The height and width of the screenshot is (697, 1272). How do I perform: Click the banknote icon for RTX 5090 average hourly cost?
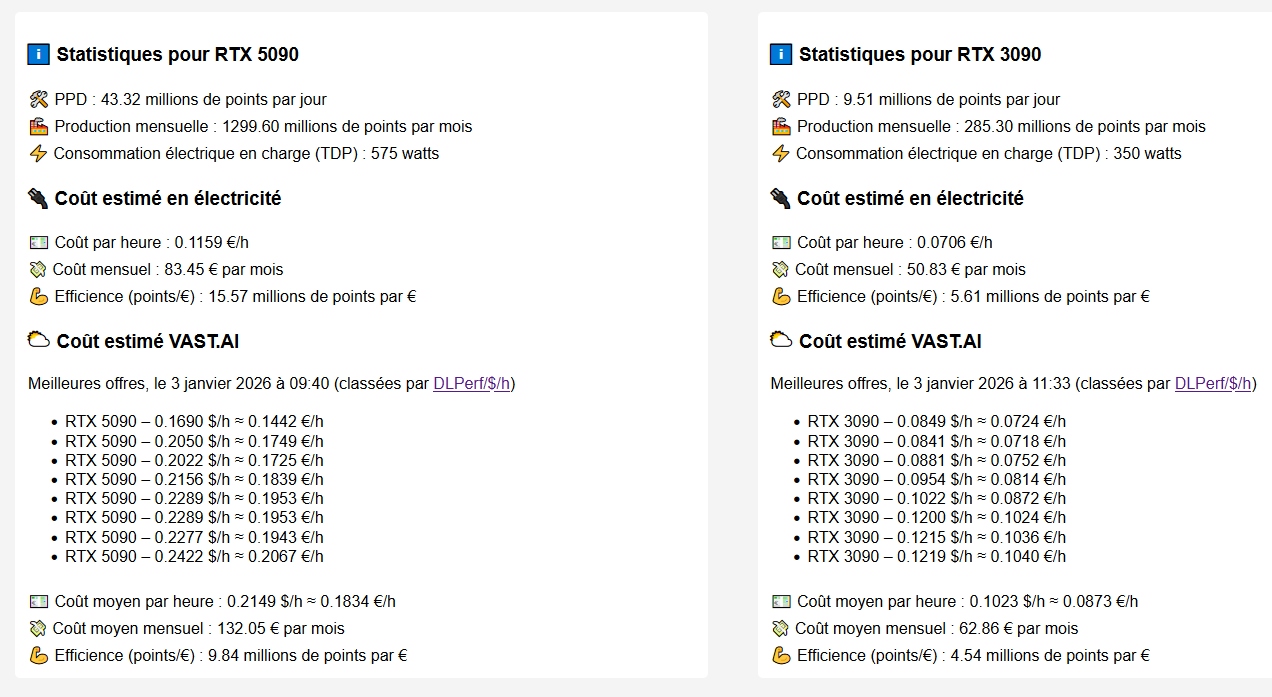(39, 601)
